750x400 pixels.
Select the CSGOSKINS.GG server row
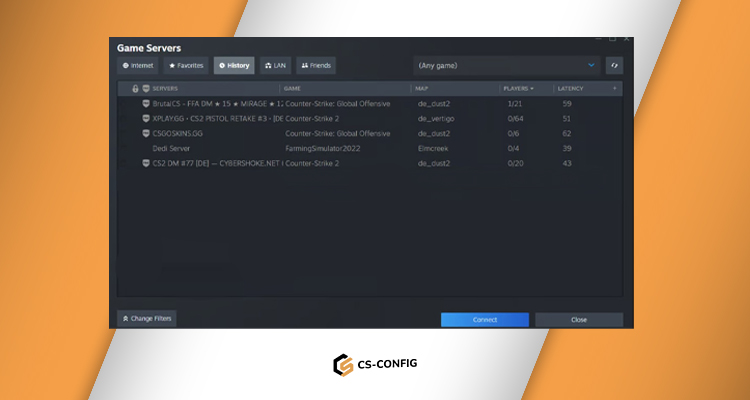(370, 133)
